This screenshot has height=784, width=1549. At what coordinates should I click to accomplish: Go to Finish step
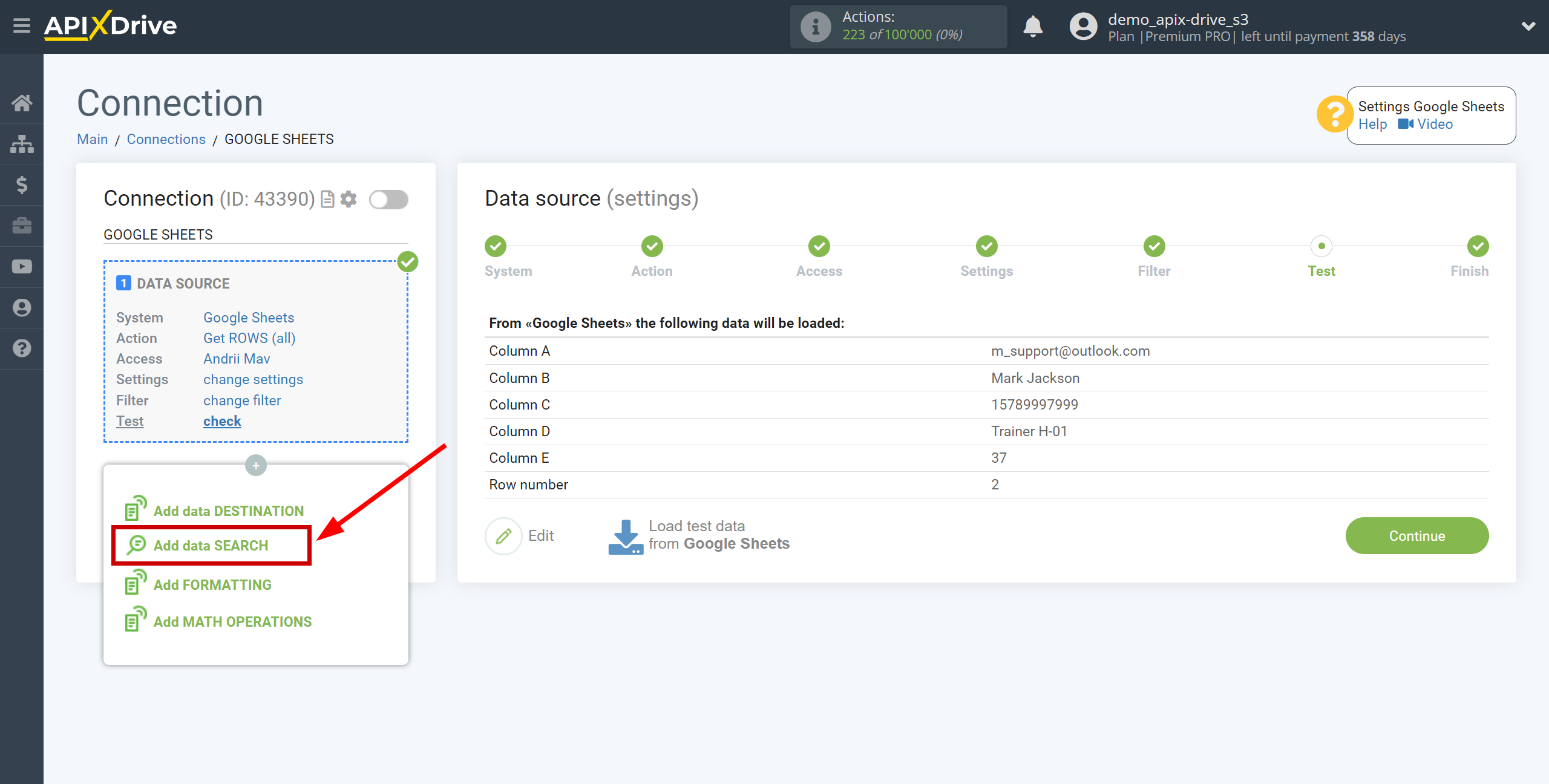[1478, 246]
